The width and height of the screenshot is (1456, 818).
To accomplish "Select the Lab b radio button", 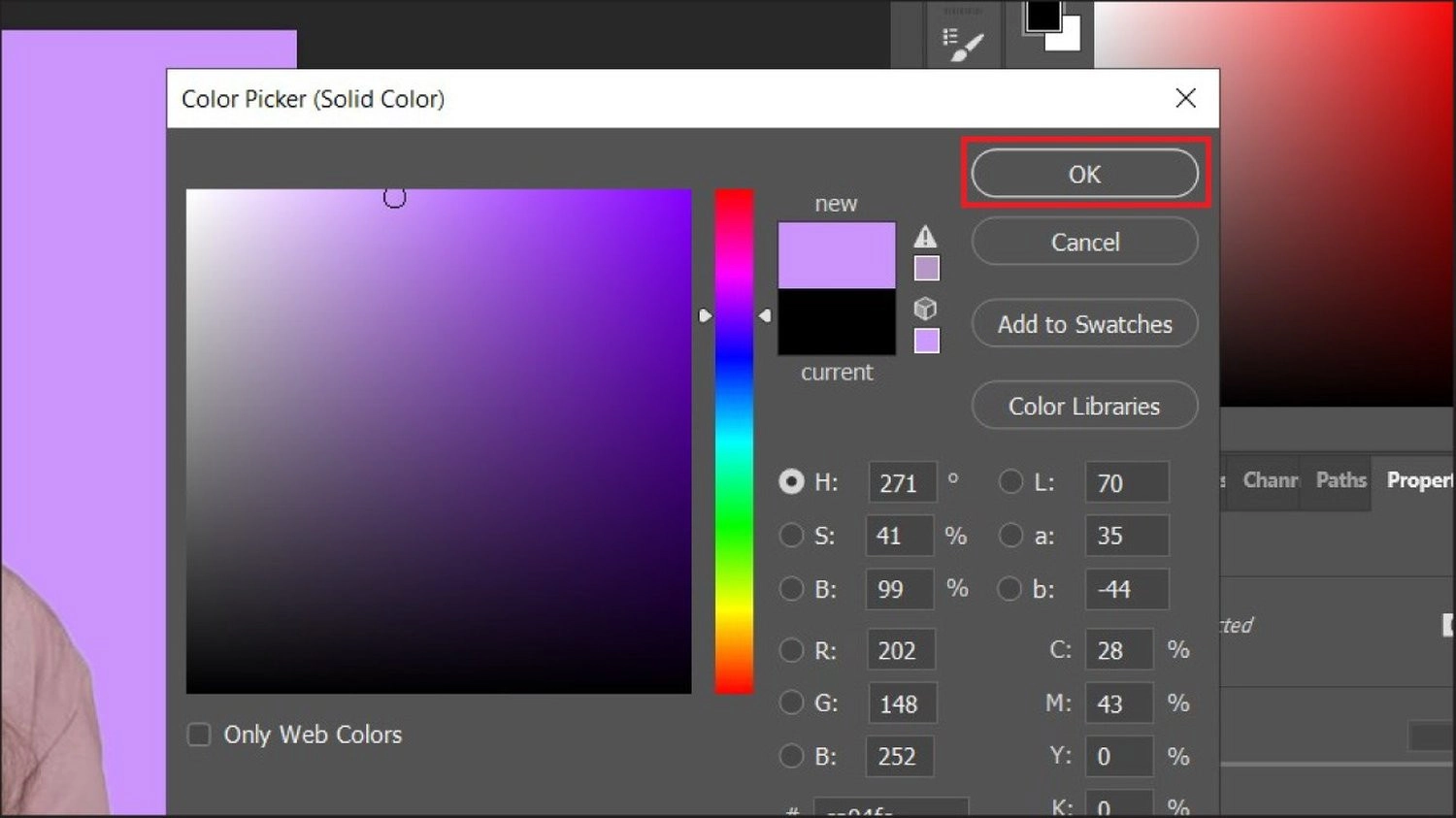I will click(1010, 589).
